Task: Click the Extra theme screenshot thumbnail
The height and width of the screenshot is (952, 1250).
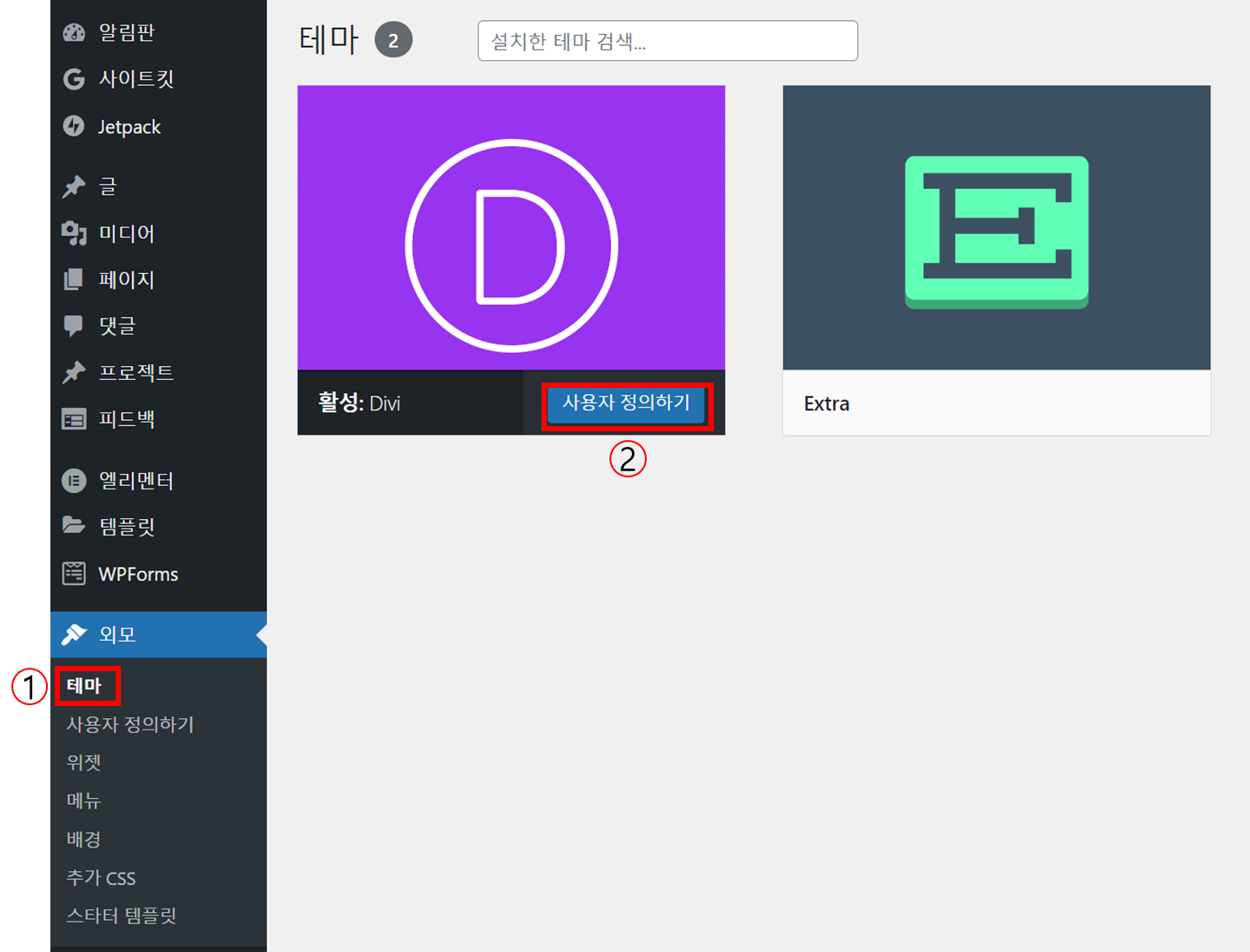Action: [996, 228]
